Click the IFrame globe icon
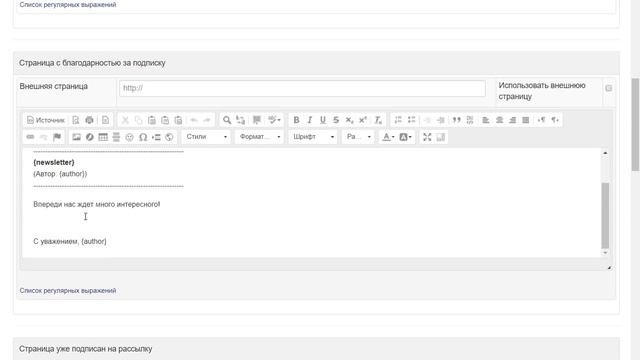This screenshot has width=640, height=360. point(169,137)
